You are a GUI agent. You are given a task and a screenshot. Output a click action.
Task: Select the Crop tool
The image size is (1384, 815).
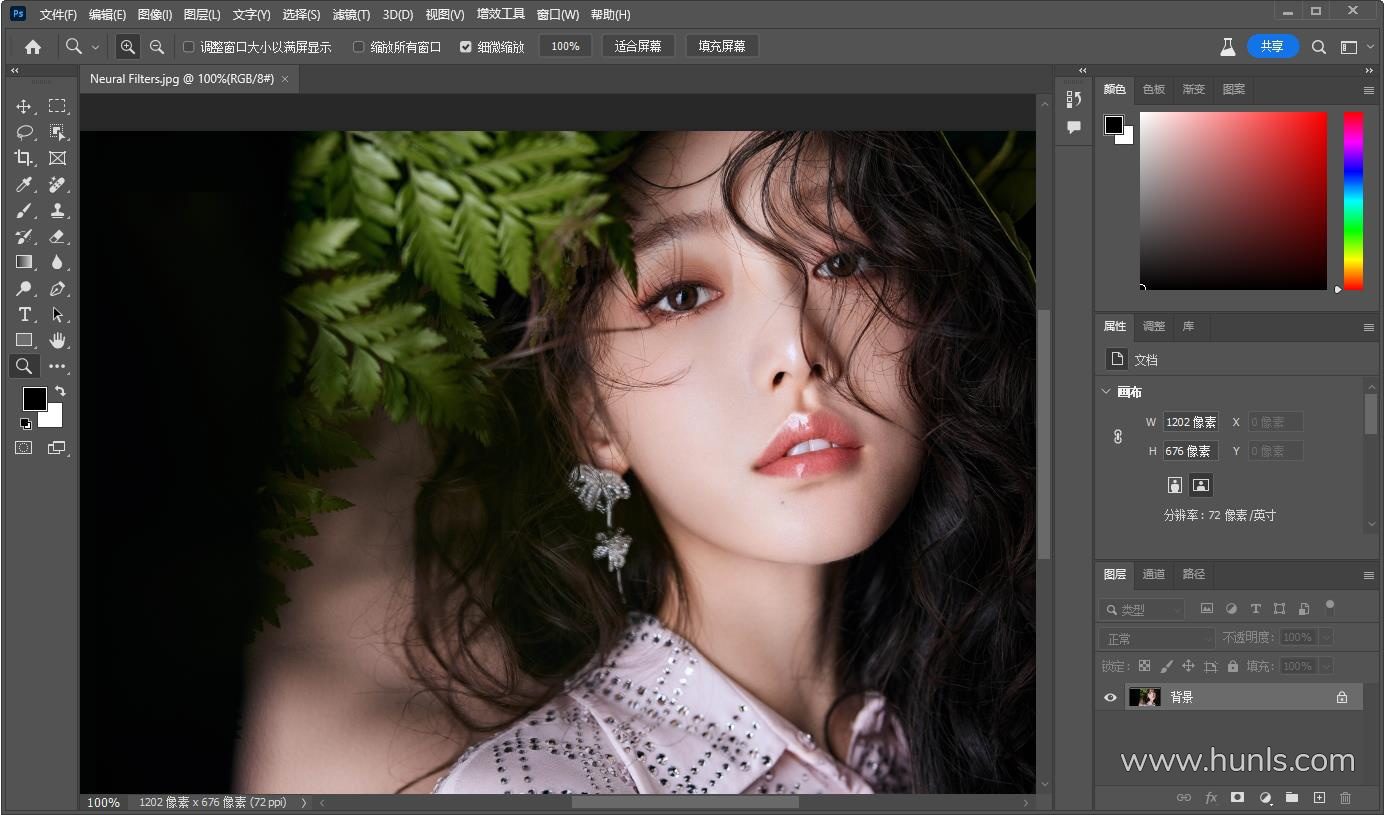tap(24, 158)
